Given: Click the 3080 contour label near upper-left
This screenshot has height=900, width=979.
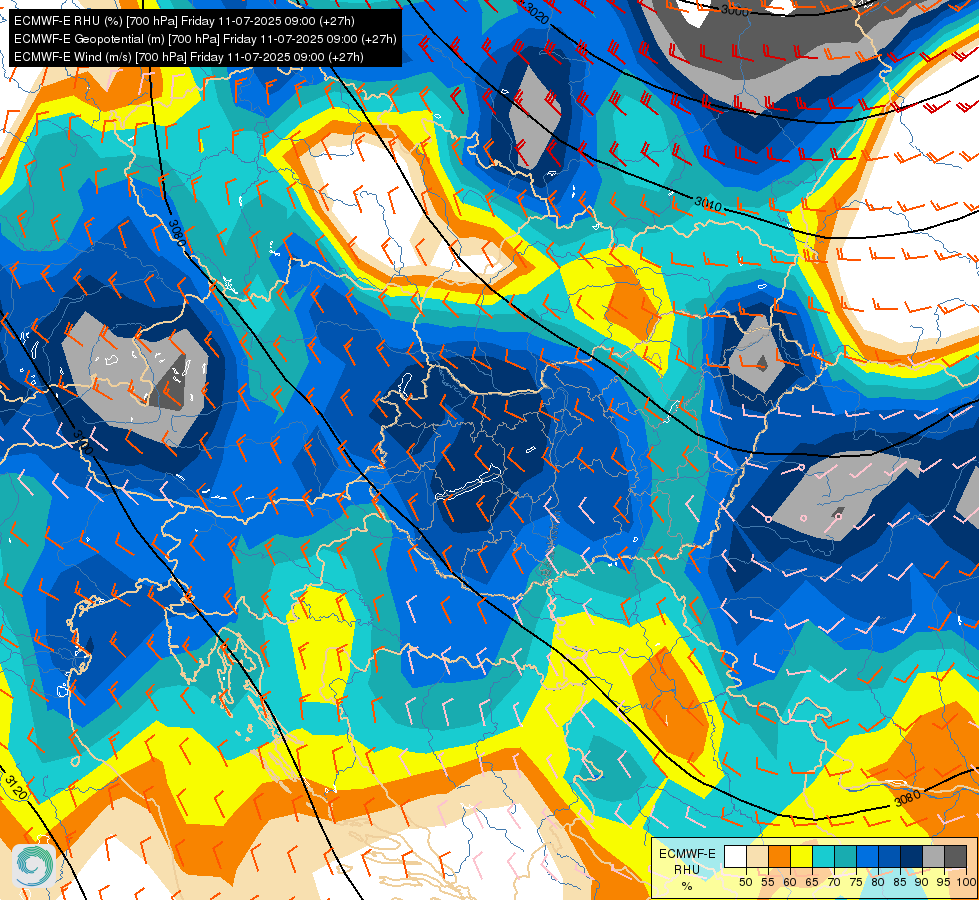Looking at the screenshot, I should (x=177, y=232).
